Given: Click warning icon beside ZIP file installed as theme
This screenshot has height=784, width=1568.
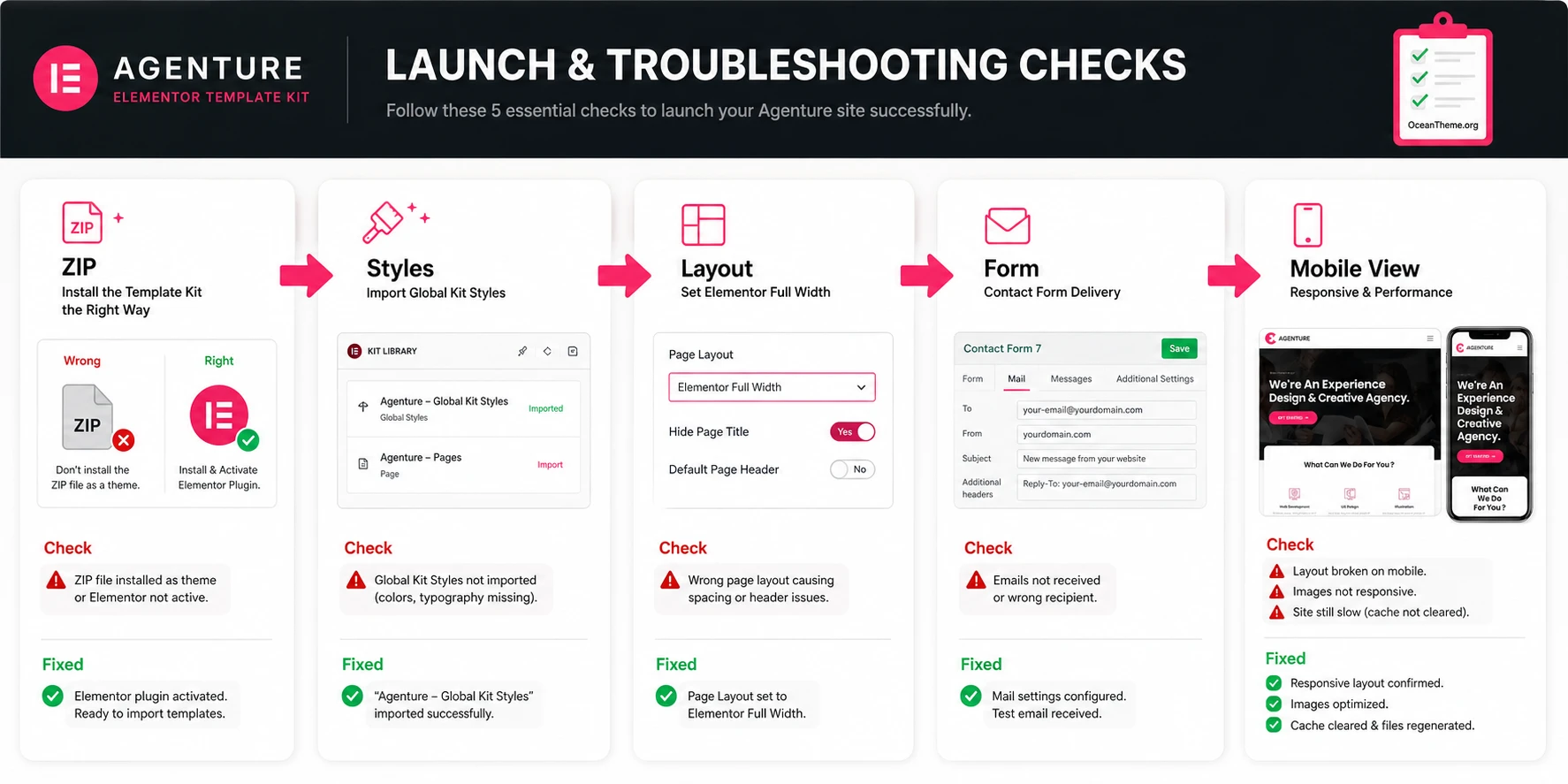Looking at the screenshot, I should [56, 580].
